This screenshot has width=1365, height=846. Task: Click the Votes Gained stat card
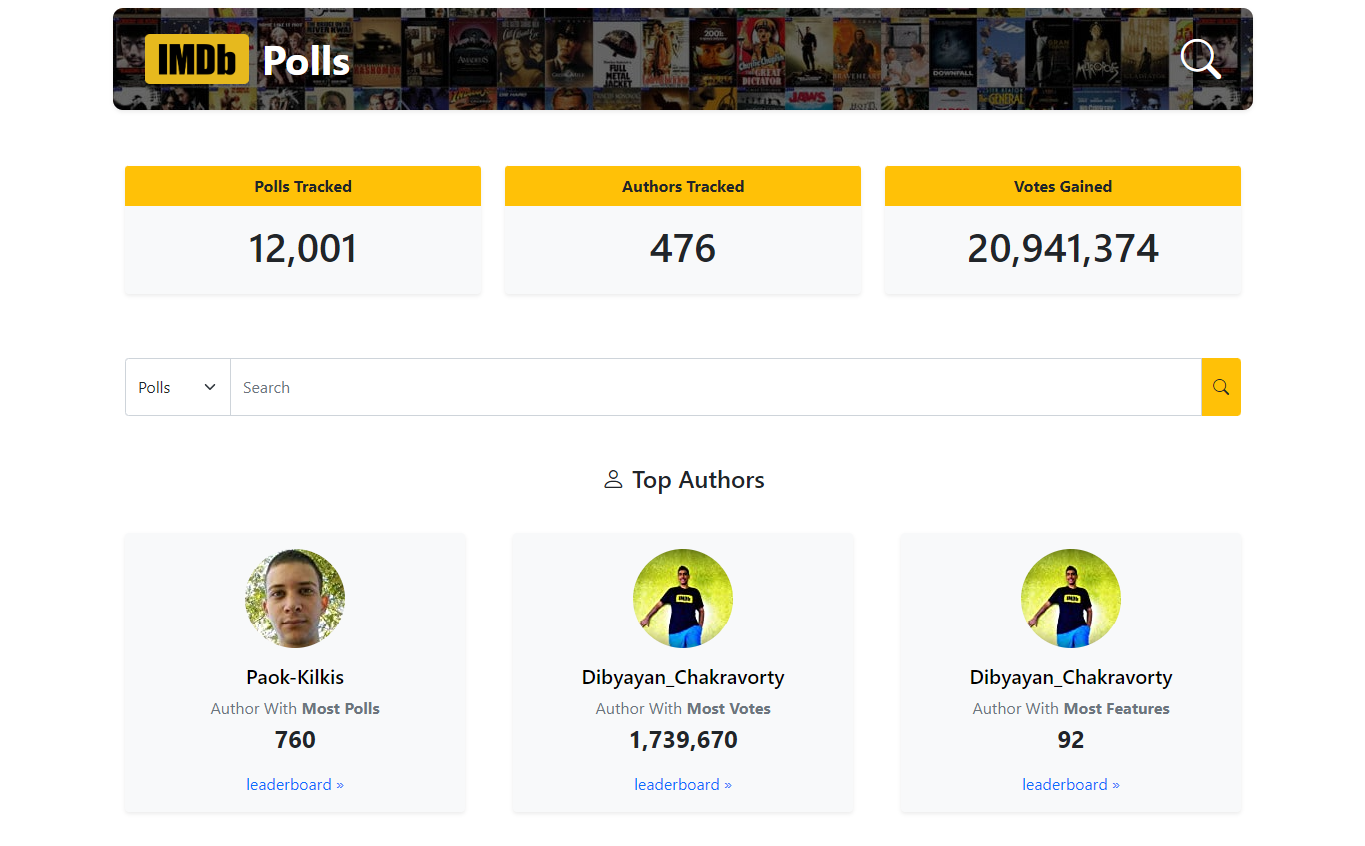[1063, 230]
